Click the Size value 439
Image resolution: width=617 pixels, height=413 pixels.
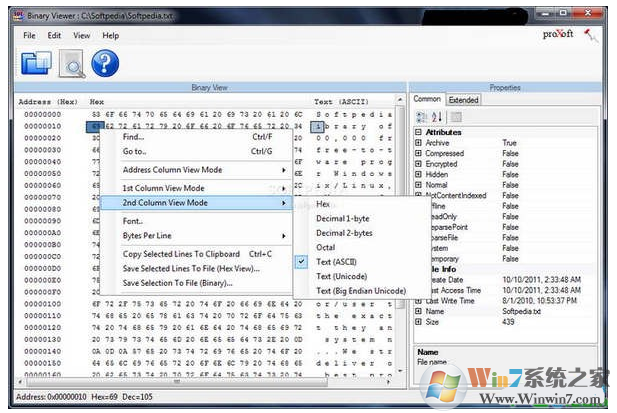pos(508,322)
